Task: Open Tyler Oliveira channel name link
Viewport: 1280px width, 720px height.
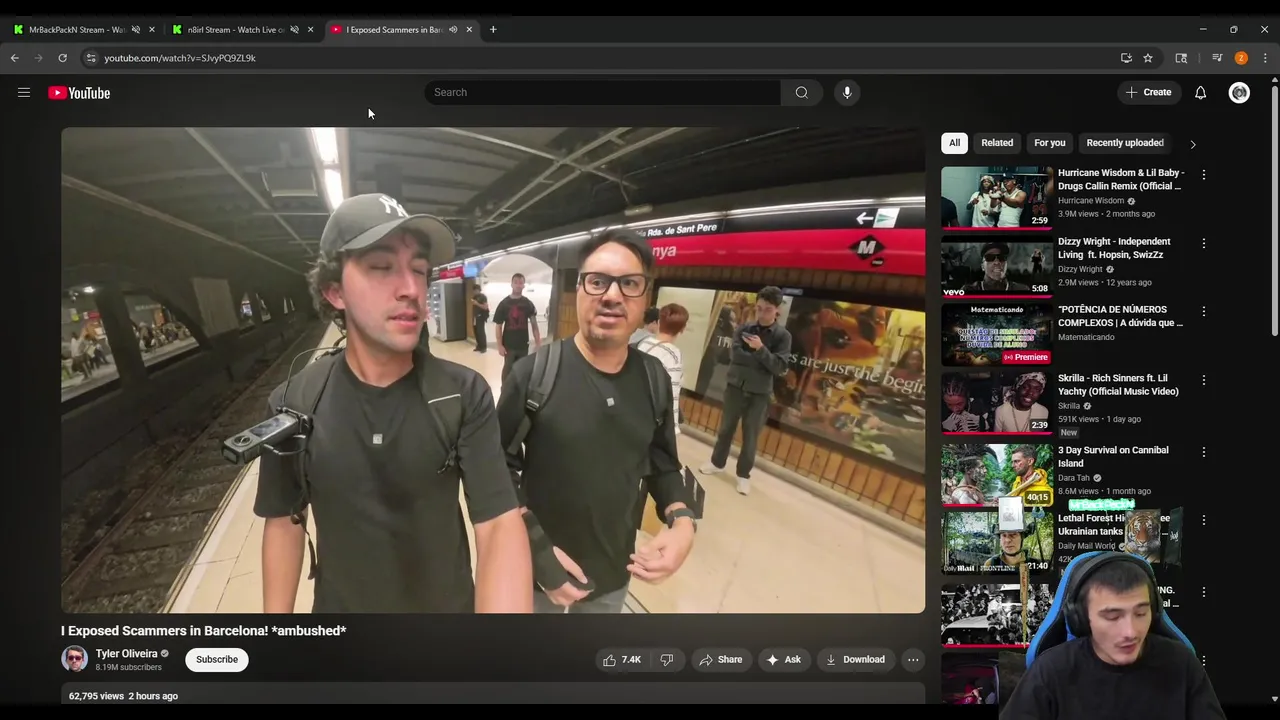Action: click(126, 654)
